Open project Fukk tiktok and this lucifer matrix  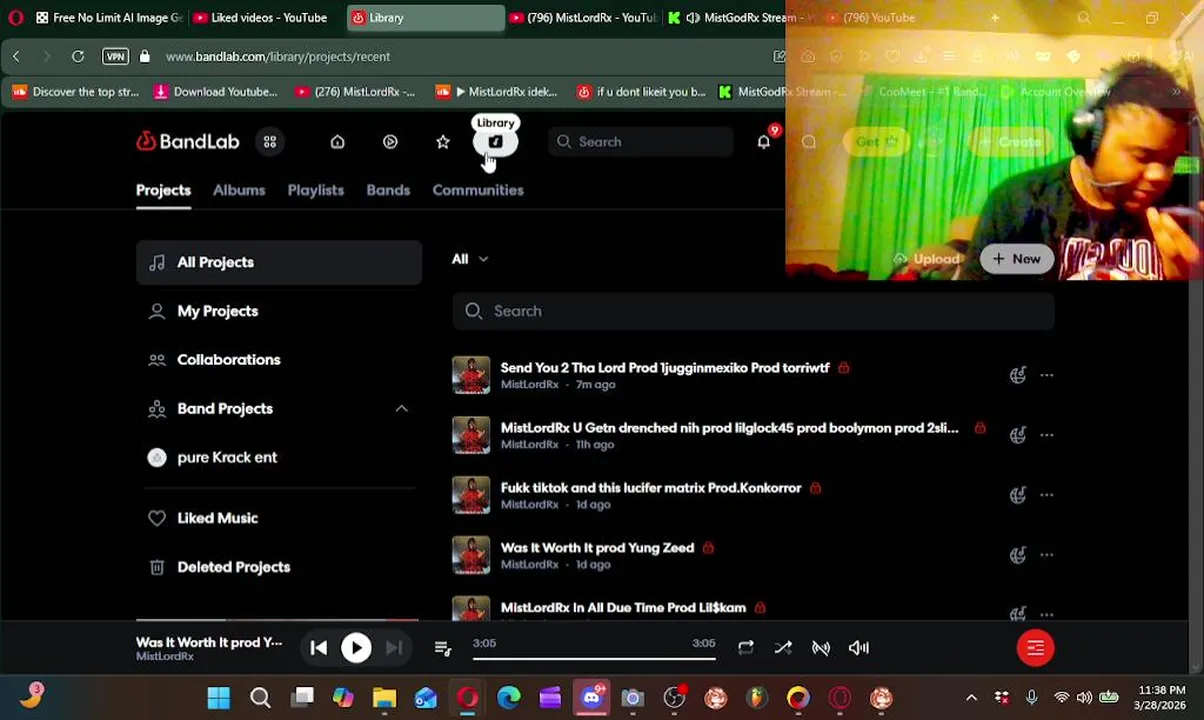click(651, 488)
